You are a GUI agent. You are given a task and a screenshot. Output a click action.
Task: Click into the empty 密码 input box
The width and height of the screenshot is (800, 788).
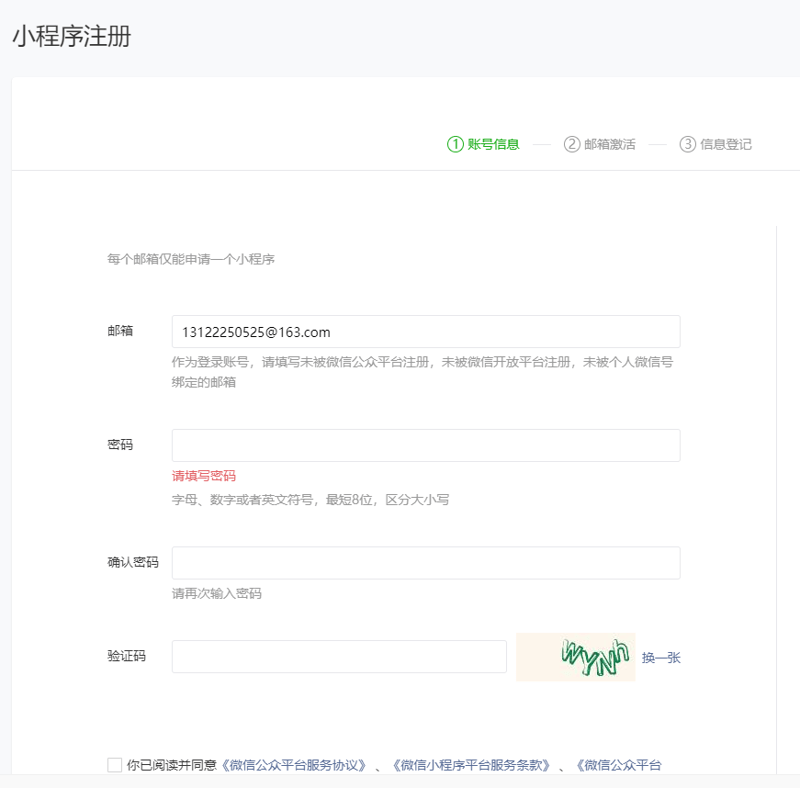(426, 446)
